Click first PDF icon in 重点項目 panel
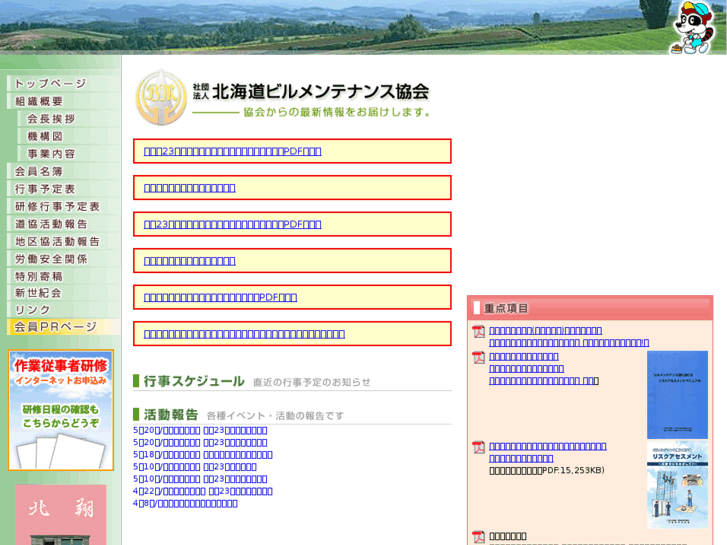The height and width of the screenshot is (545, 727). pos(478,332)
